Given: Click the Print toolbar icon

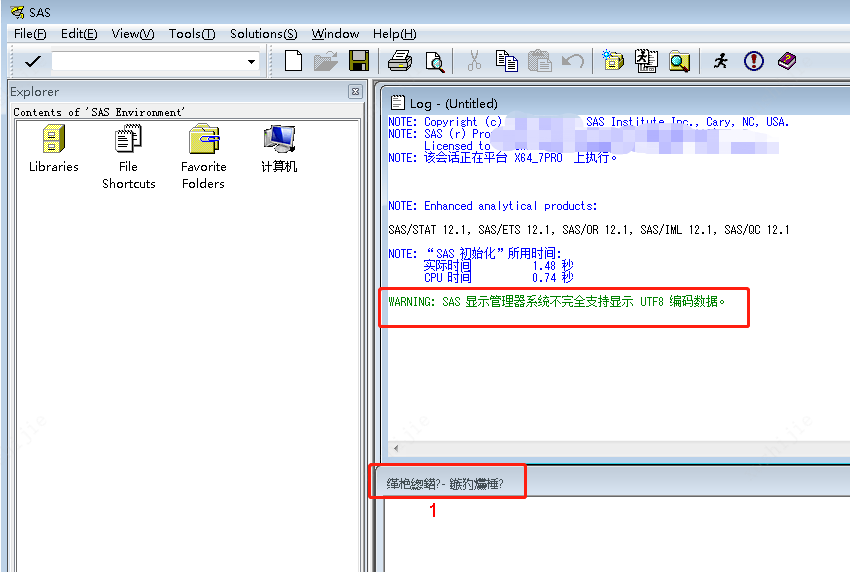Looking at the screenshot, I should 400,61.
